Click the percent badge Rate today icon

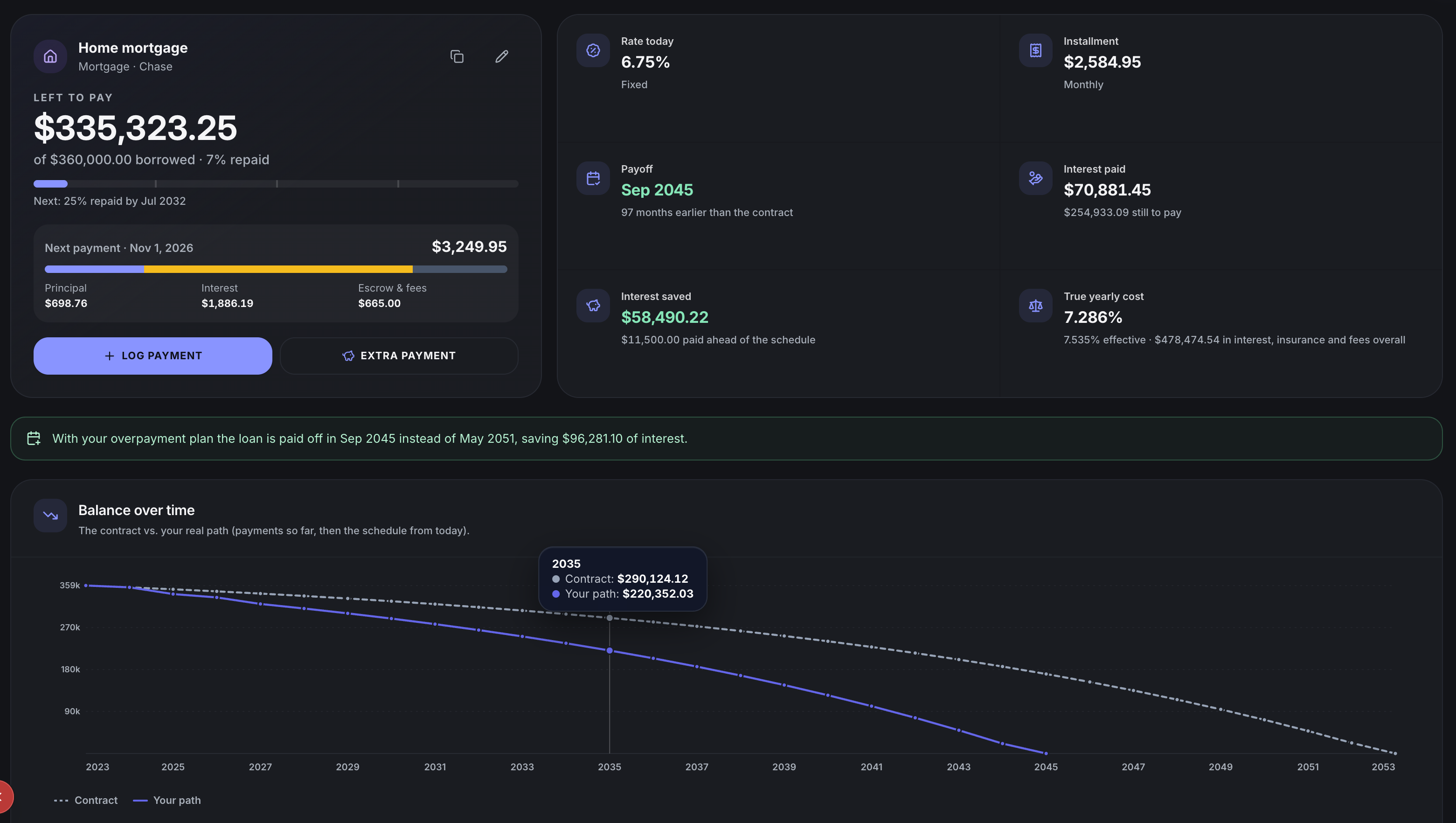coord(593,50)
